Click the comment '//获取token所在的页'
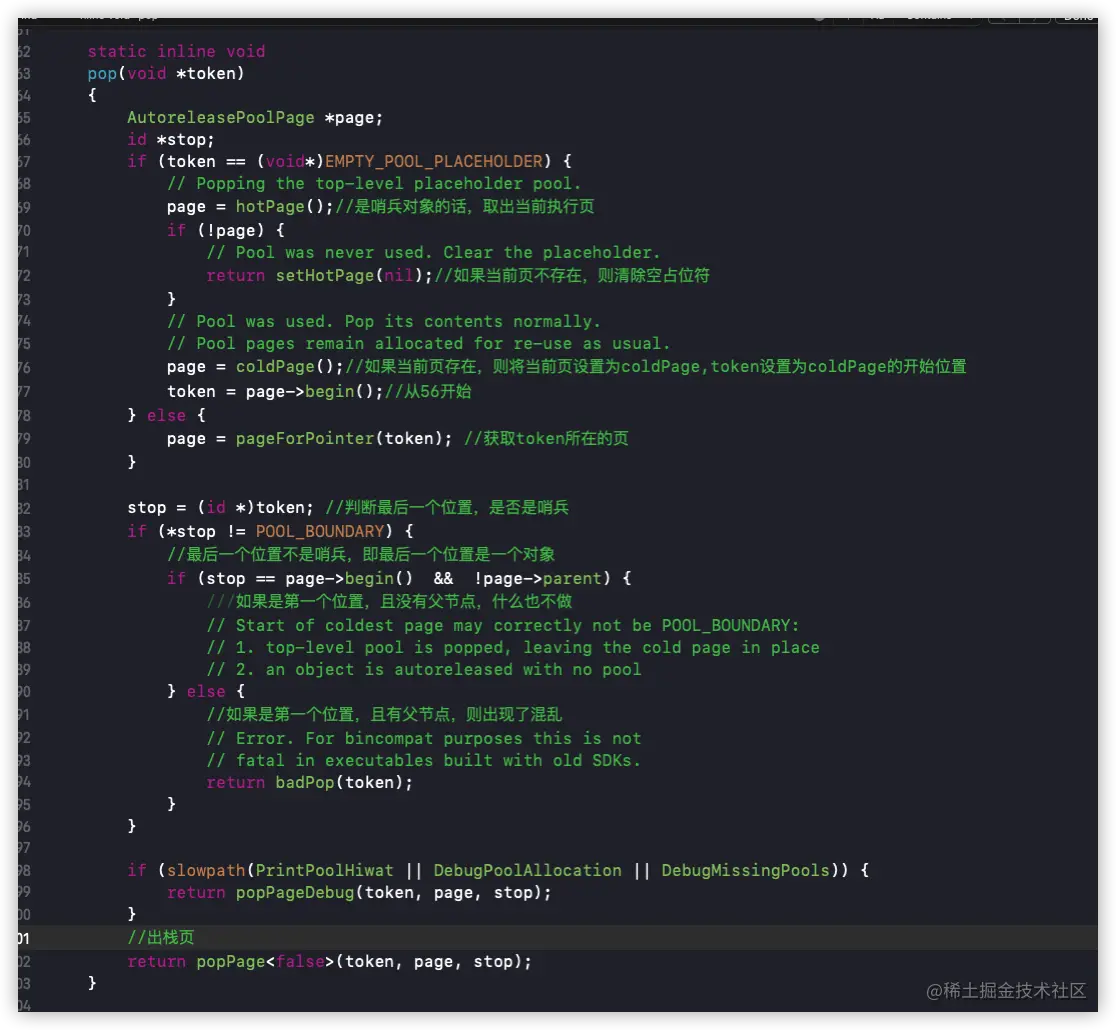Screen dimensions: 1116x1030 546,438
